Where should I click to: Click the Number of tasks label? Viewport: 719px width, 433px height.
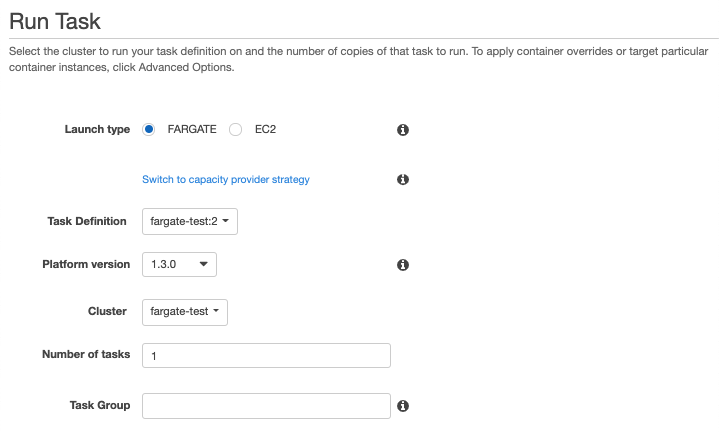pyautogui.click(x=86, y=354)
